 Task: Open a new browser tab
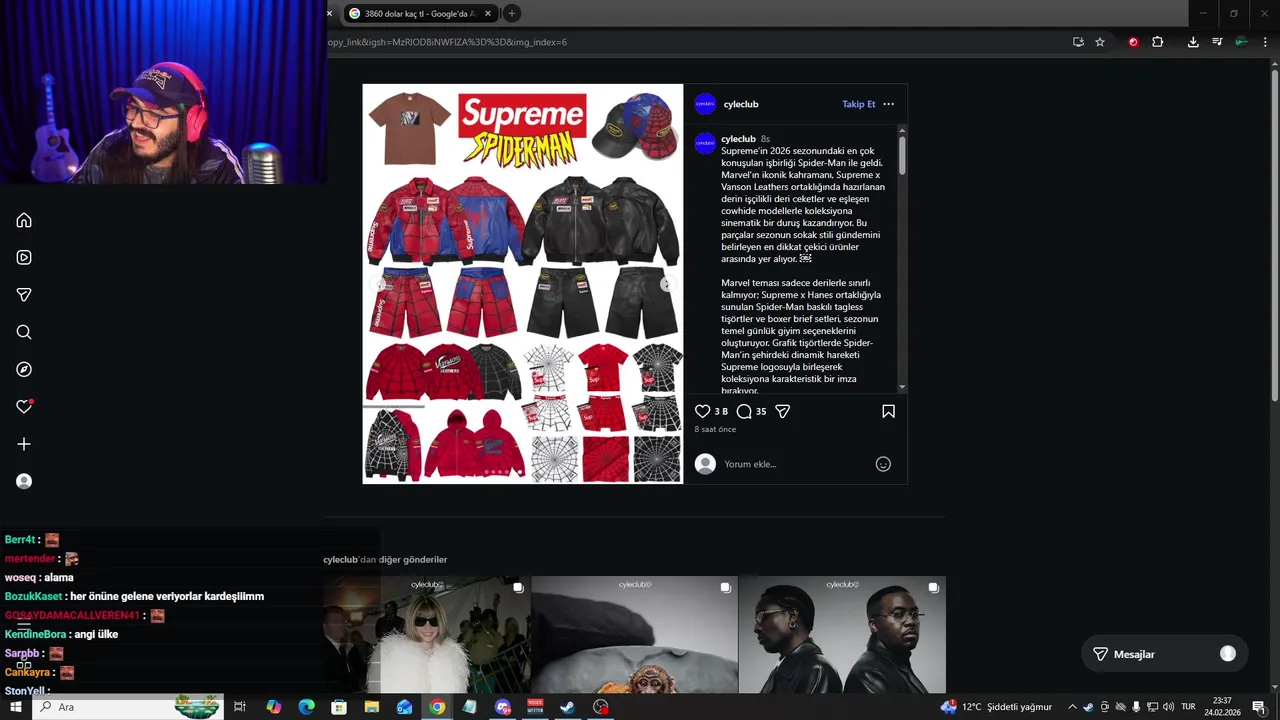(512, 14)
